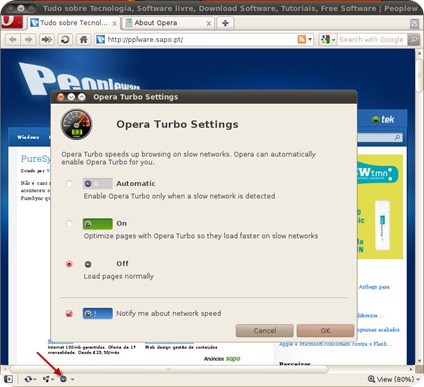424x387 pixels.
Task: Click the Anúncios sapo text
Action: pos(222,359)
